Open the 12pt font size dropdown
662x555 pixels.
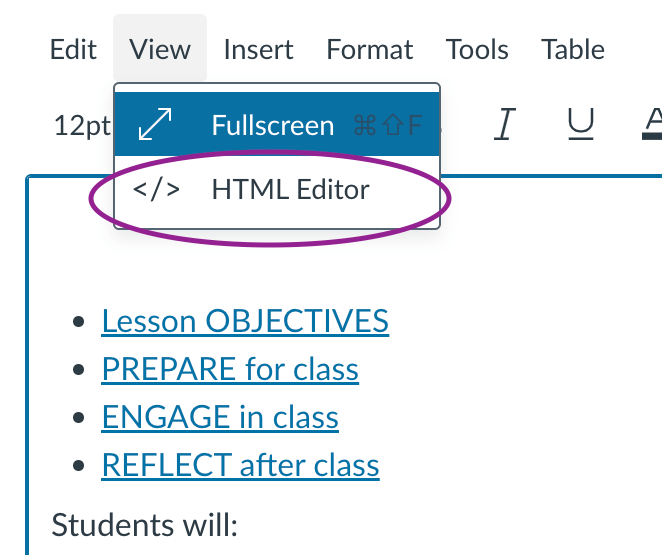[x=80, y=125]
